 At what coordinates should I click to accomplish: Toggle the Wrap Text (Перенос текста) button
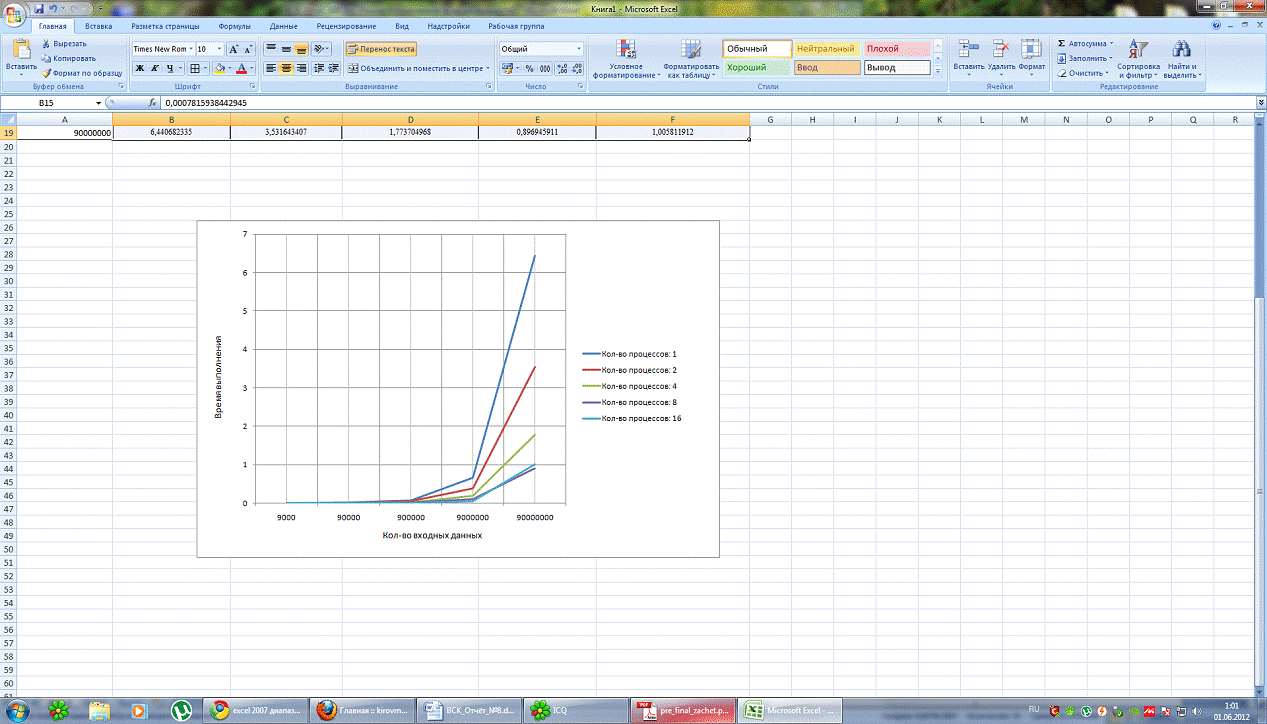pos(381,48)
